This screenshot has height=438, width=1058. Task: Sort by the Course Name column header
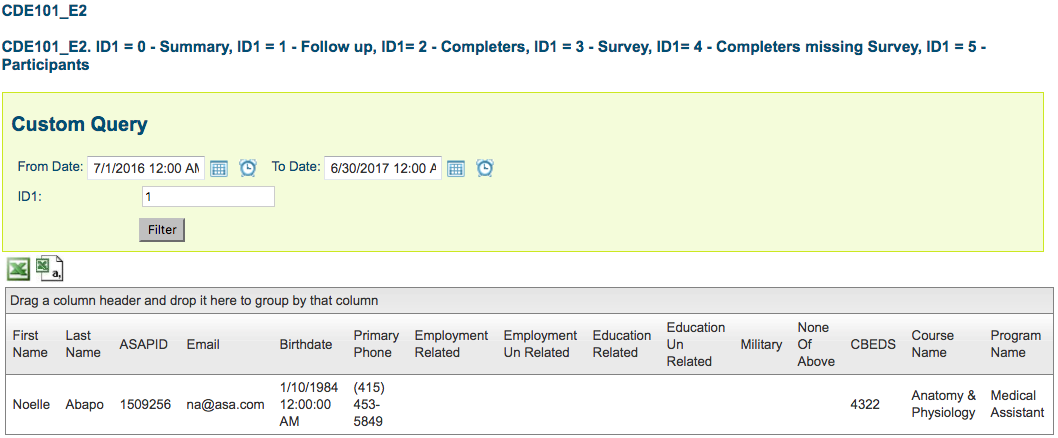tap(932, 344)
